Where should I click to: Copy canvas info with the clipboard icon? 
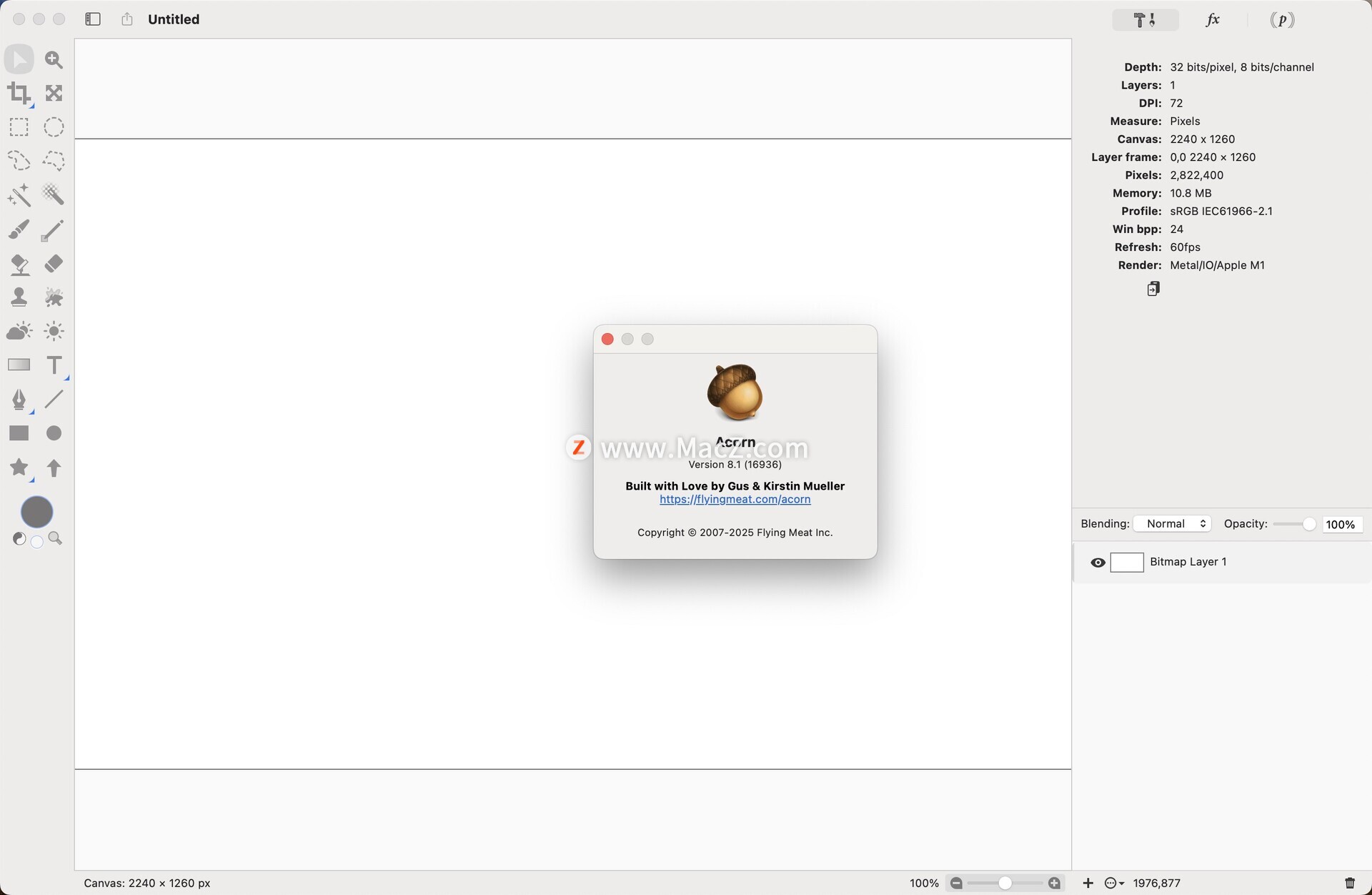click(x=1153, y=289)
